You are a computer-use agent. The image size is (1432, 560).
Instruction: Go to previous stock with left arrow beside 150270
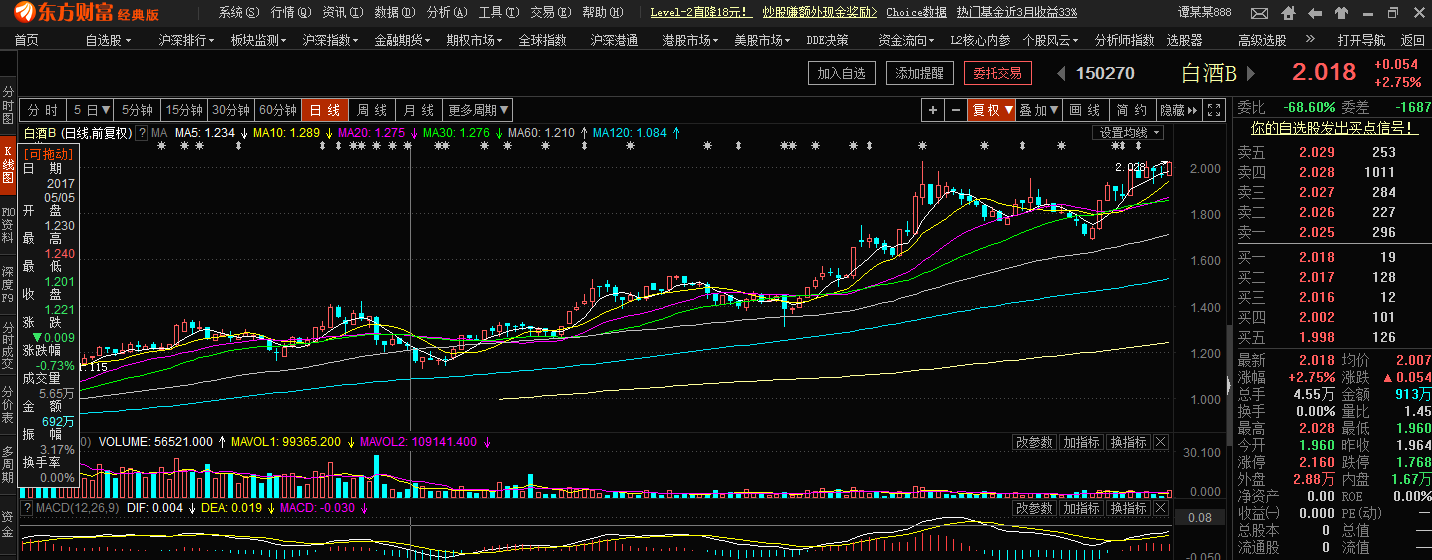coord(1061,73)
